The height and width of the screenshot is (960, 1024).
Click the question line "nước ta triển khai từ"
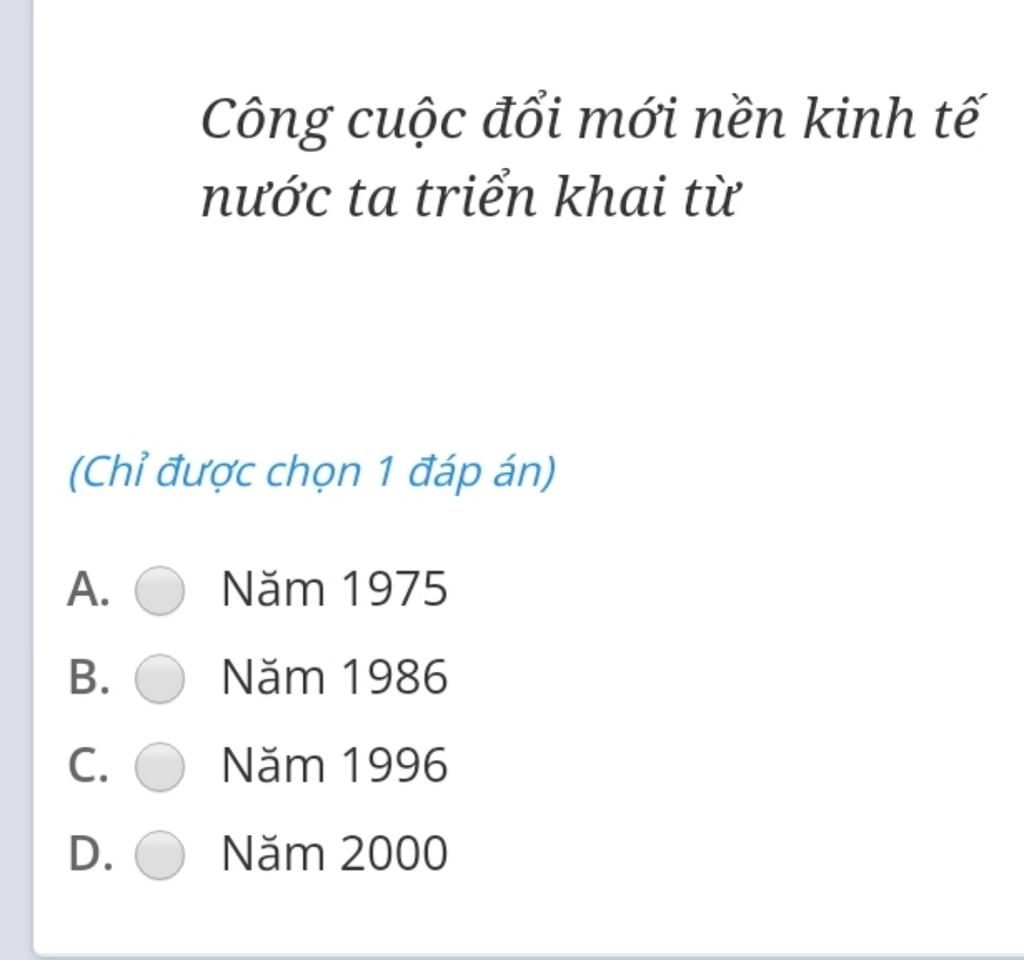(468, 199)
